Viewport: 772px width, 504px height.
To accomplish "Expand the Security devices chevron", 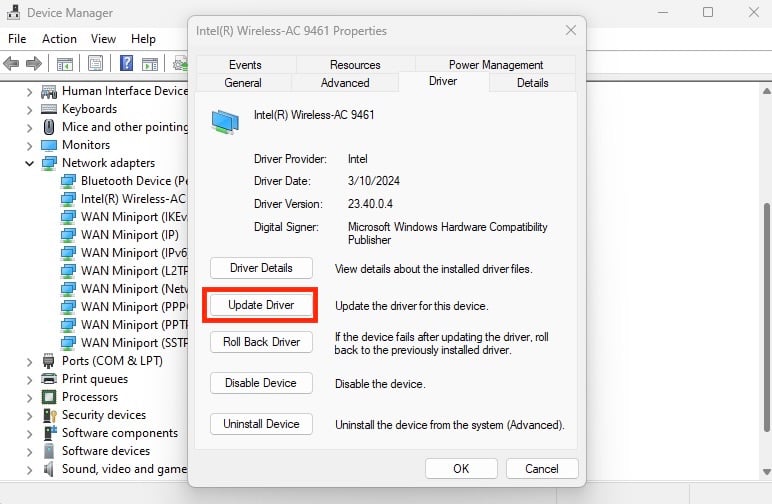I will (30, 416).
